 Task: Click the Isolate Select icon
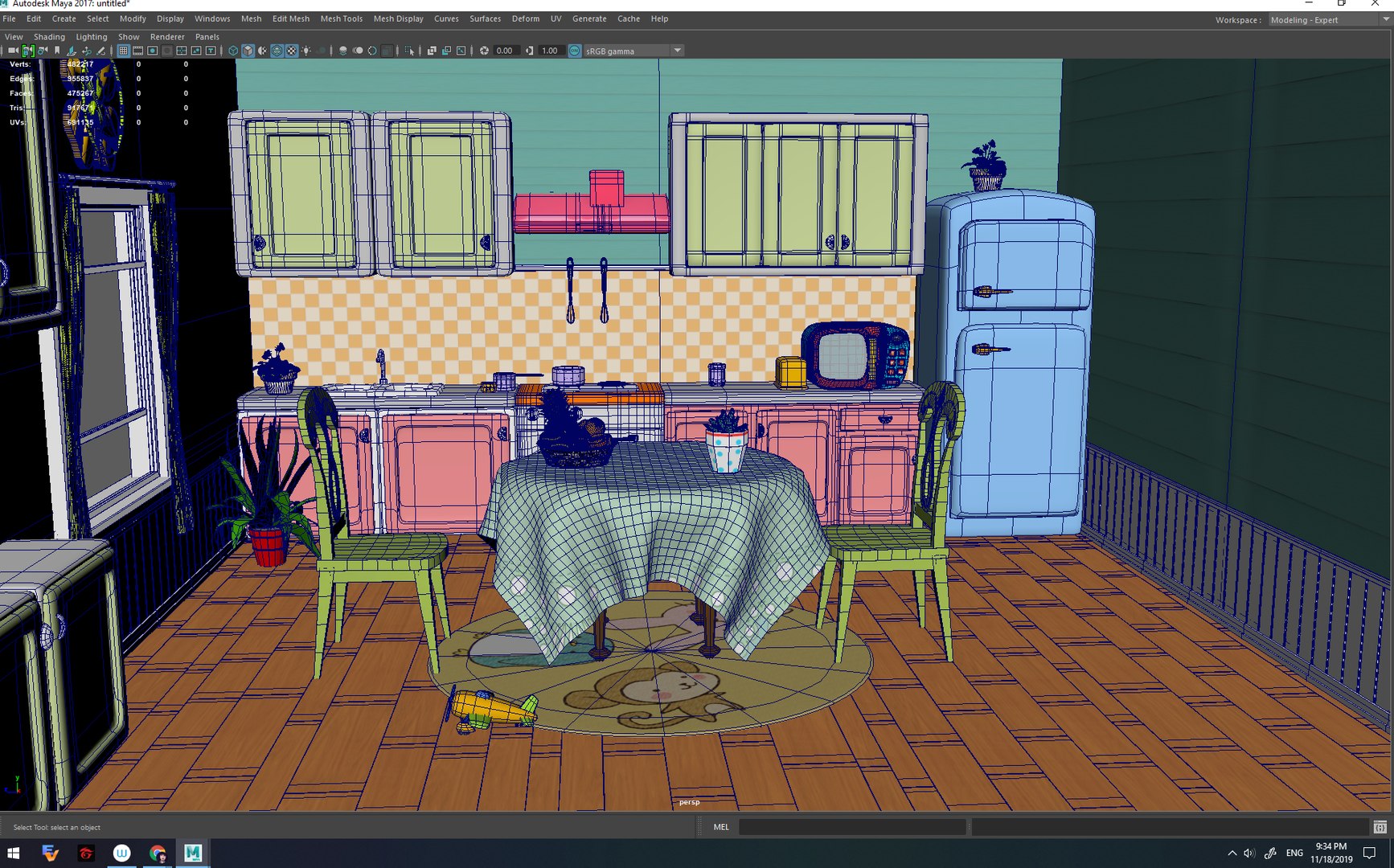pyautogui.click(x=411, y=51)
